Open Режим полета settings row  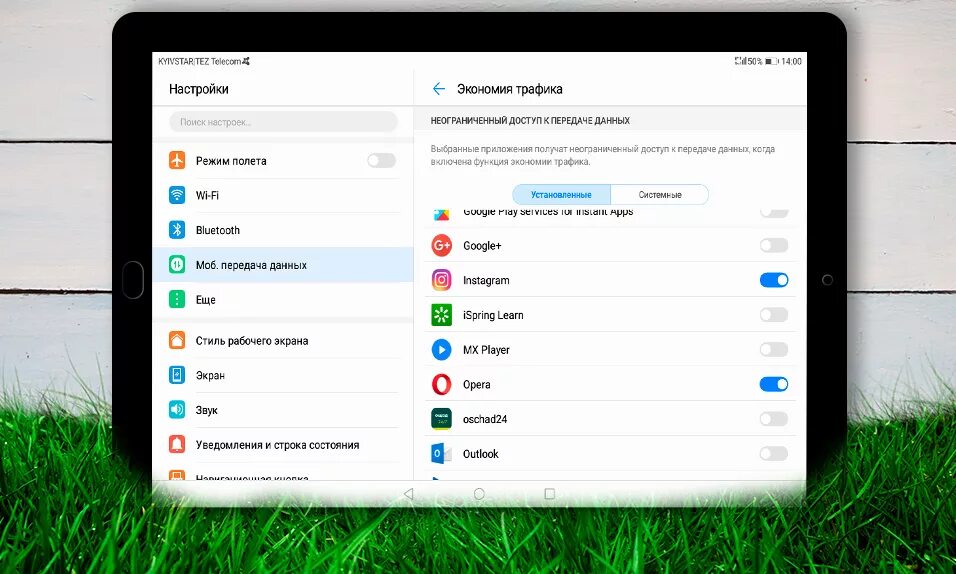pyautogui.click(x=283, y=160)
